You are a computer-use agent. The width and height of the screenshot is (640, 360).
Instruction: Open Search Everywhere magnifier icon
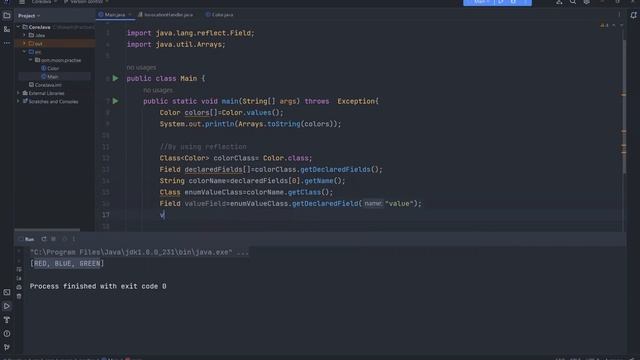(x=573, y=2)
